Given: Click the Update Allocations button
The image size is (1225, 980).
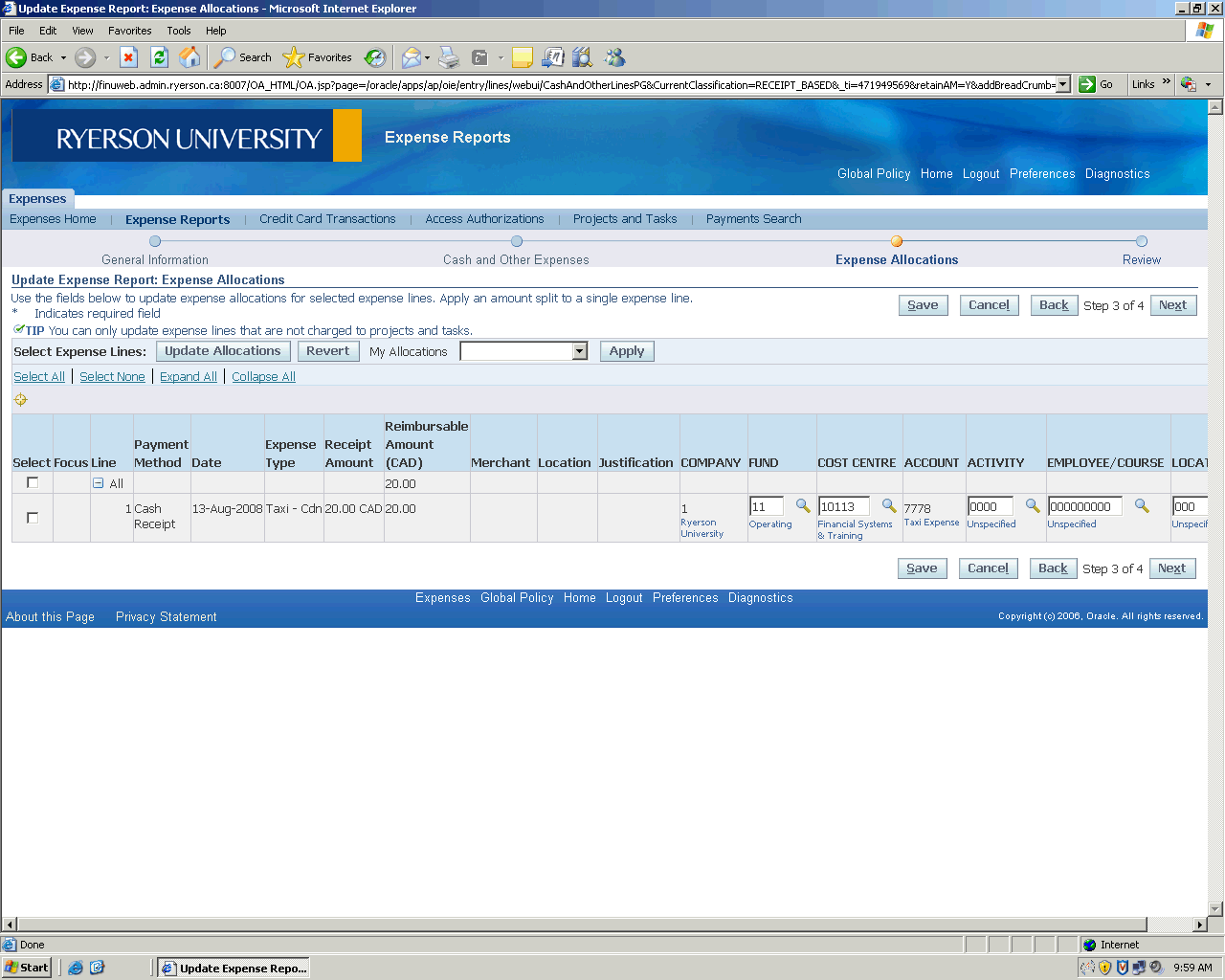Looking at the screenshot, I should 222,351.
